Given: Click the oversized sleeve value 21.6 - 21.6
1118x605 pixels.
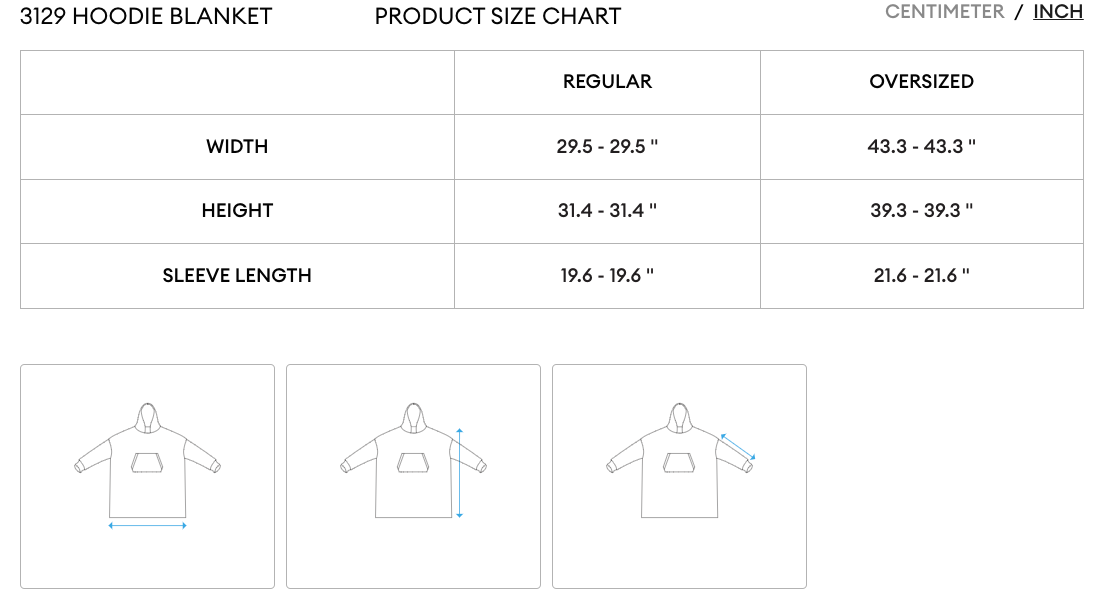Looking at the screenshot, I should (921, 276).
